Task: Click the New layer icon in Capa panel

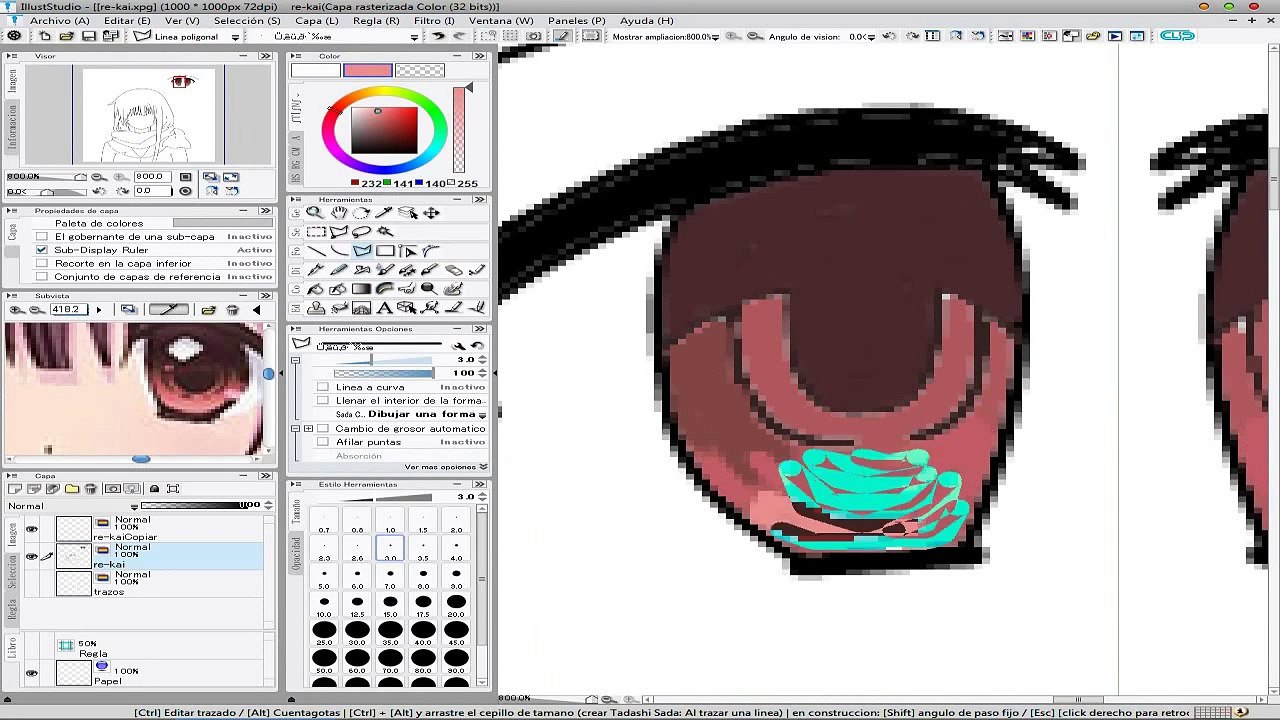Action: pyautogui.click(x=15, y=488)
